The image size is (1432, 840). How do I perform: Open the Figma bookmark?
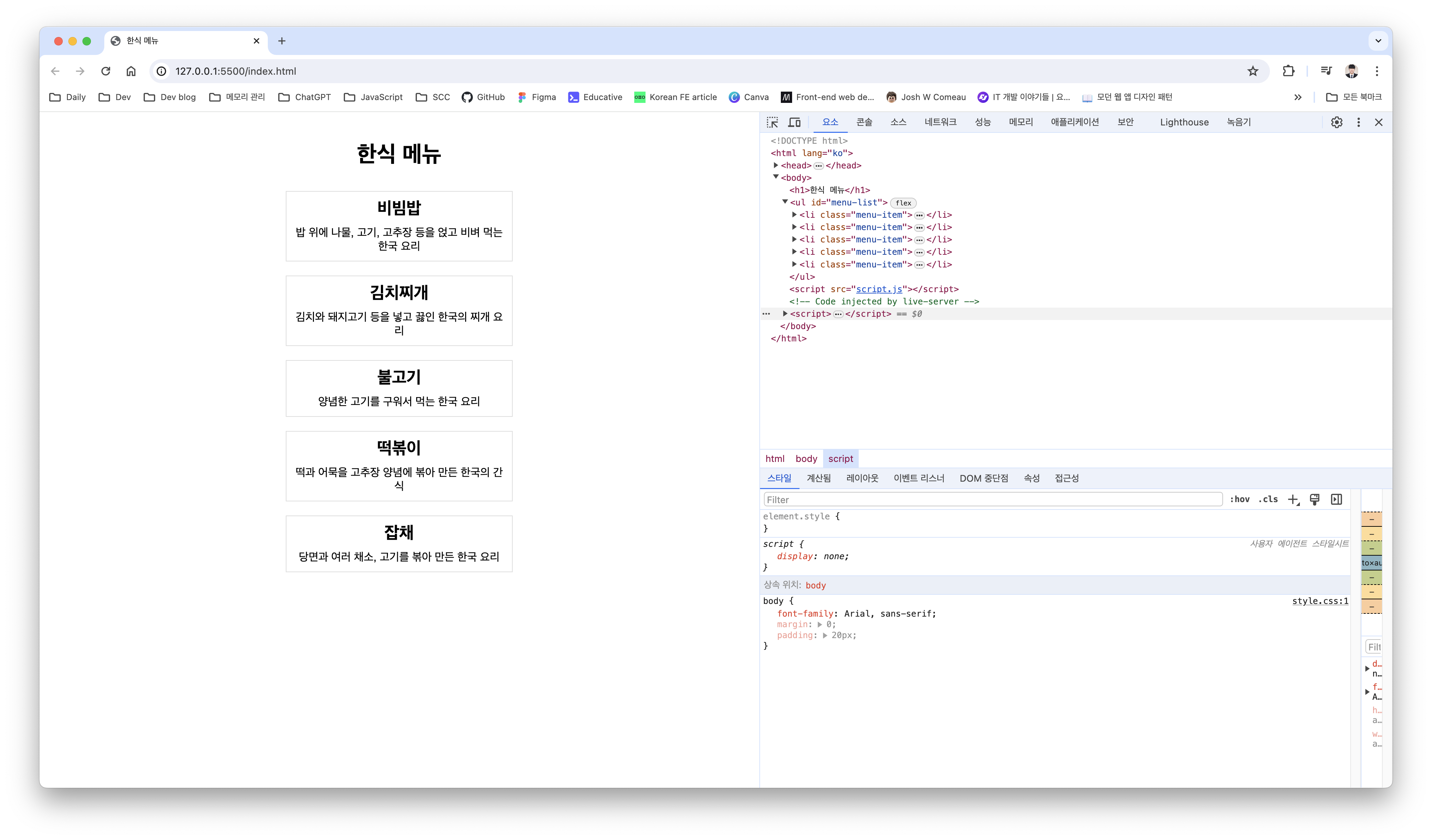click(537, 97)
